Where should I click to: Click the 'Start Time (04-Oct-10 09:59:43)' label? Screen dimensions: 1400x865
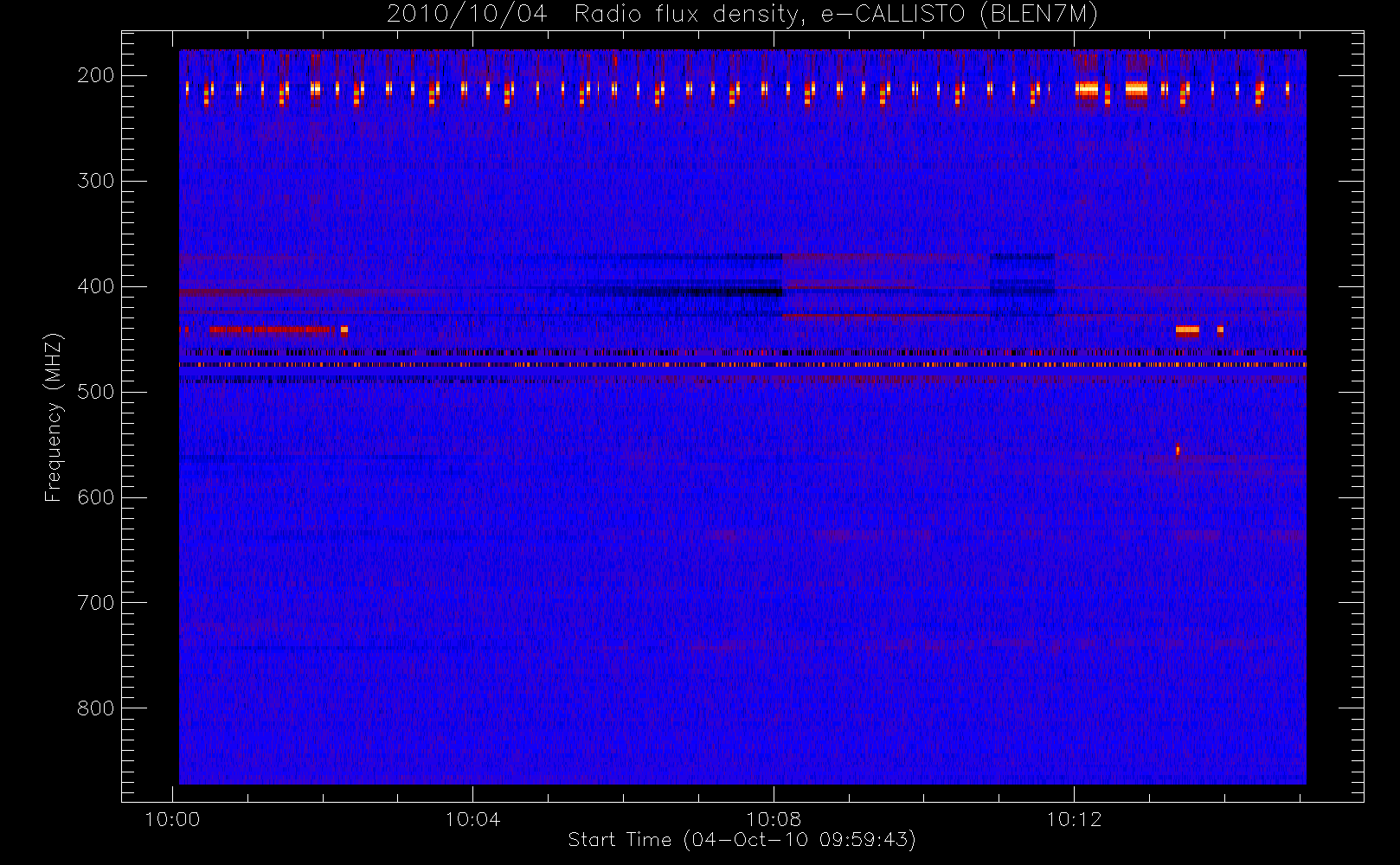[742, 840]
